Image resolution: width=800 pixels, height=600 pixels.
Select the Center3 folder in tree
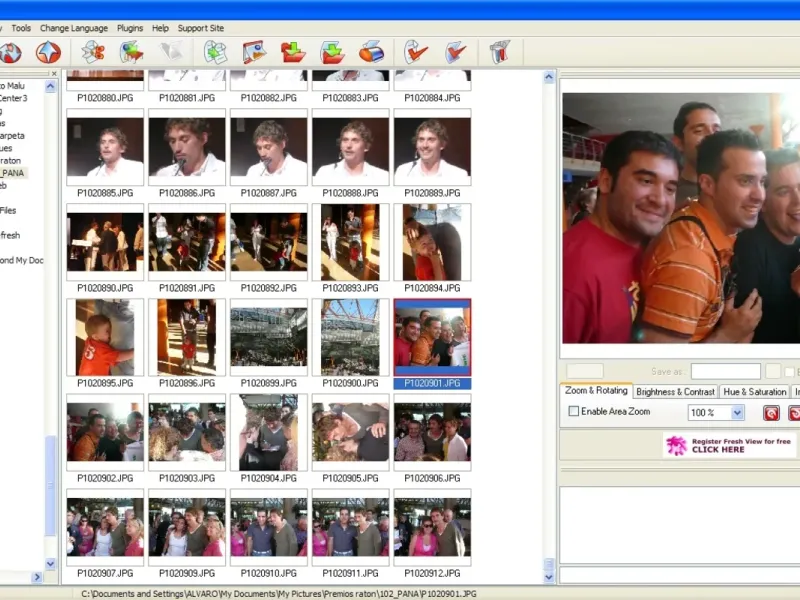(14, 98)
